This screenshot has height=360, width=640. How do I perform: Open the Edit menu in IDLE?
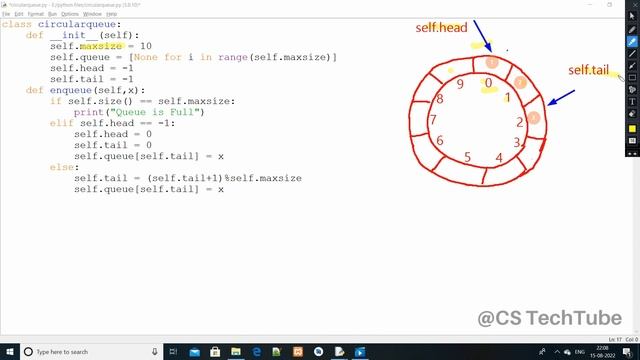[x=19, y=14]
